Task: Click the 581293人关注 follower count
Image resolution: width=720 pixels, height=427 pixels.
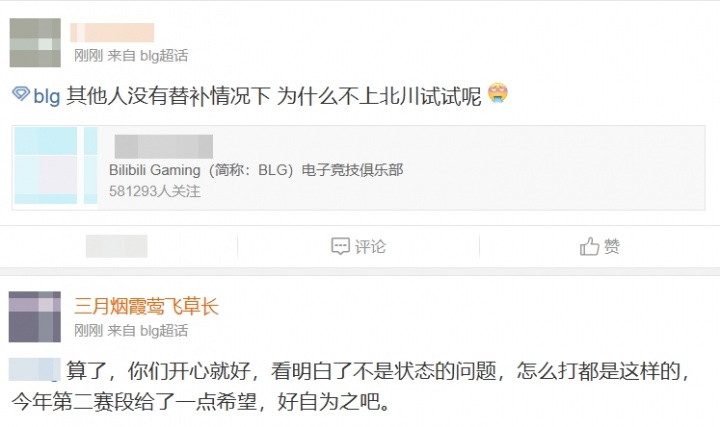Action: [155, 191]
